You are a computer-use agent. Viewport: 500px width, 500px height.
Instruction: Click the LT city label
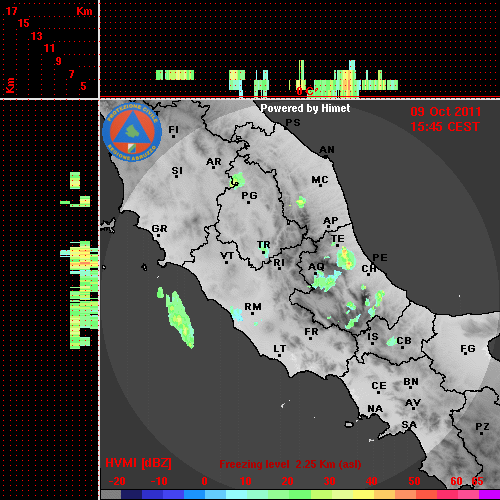[280, 349]
